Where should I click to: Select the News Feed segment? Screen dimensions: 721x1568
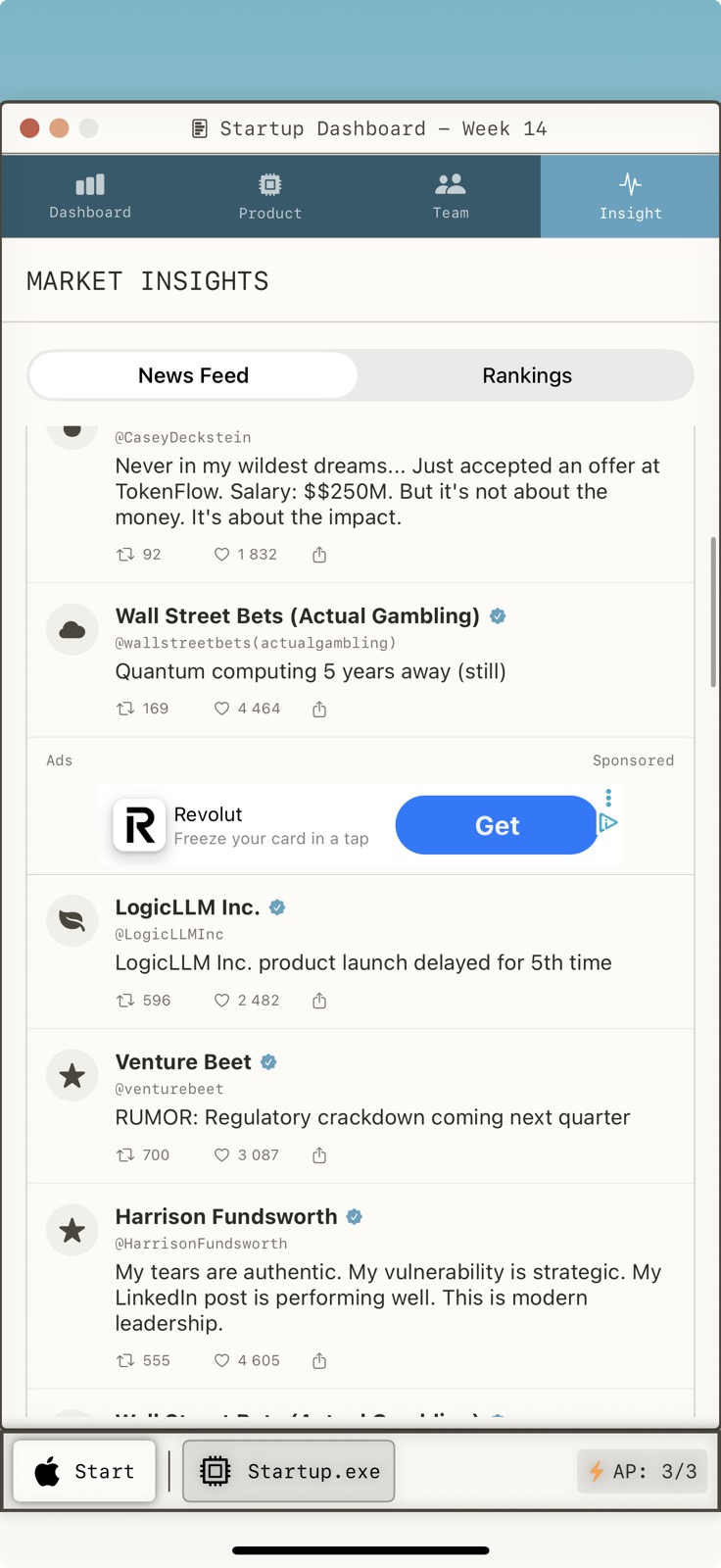tap(194, 375)
